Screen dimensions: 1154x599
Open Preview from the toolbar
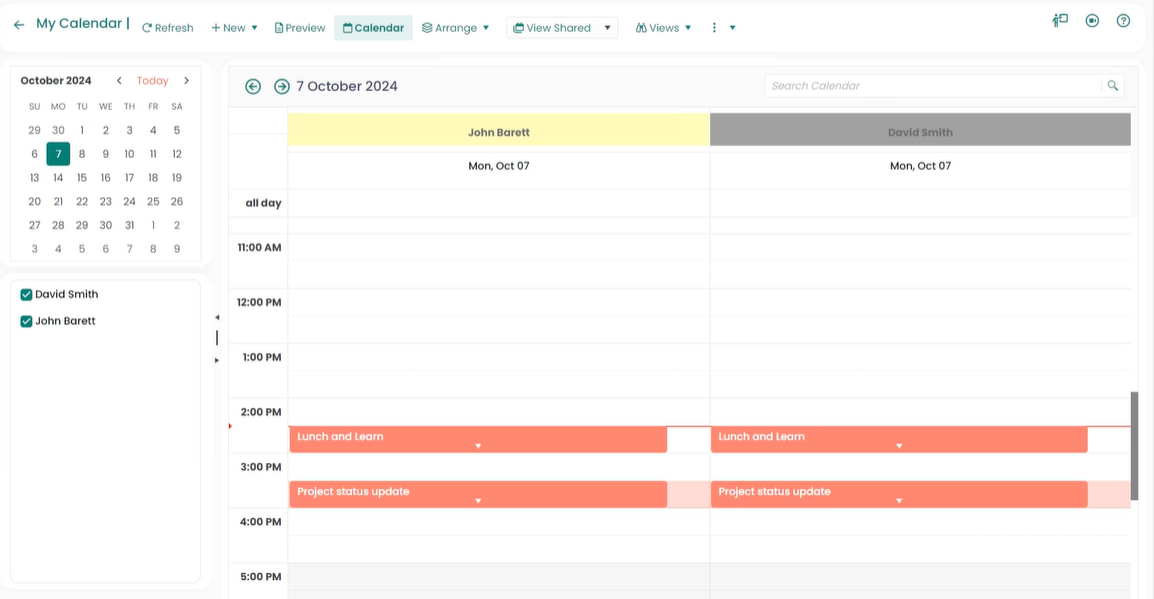coord(300,28)
